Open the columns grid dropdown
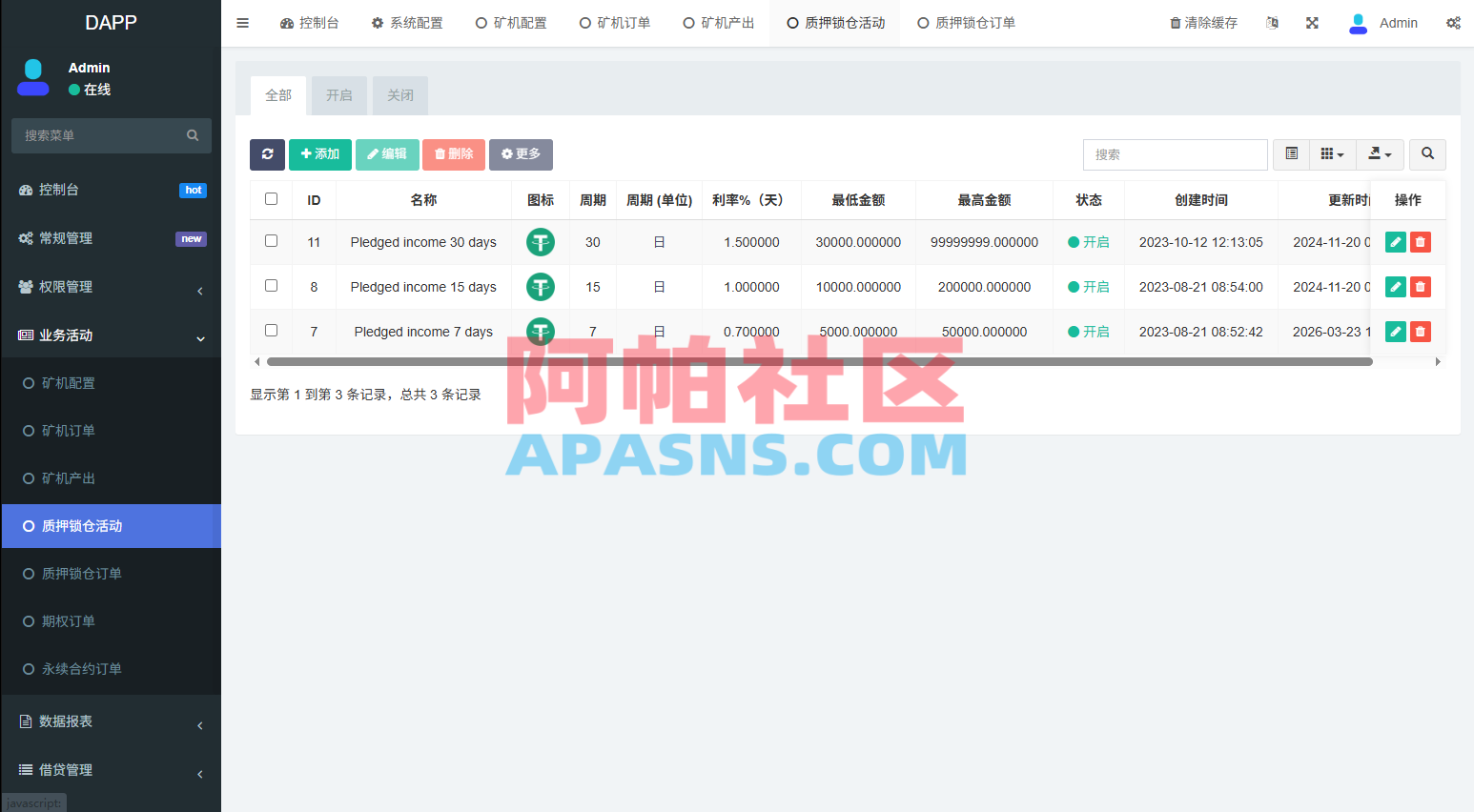The image size is (1474, 812). pos(1332,154)
